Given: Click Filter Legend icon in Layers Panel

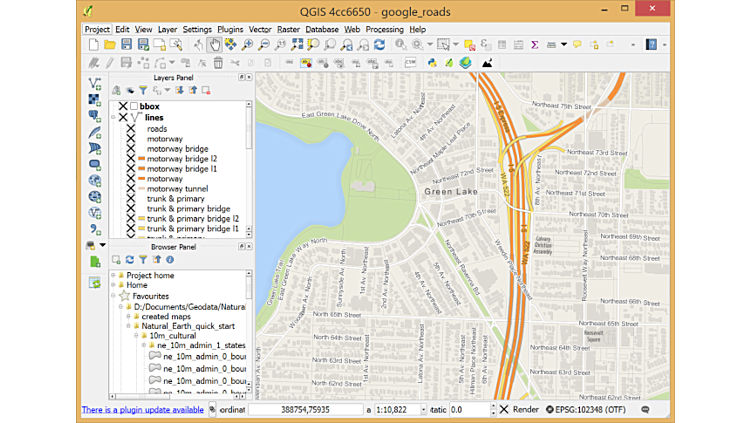Looking at the screenshot, I should (x=143, y=91).
